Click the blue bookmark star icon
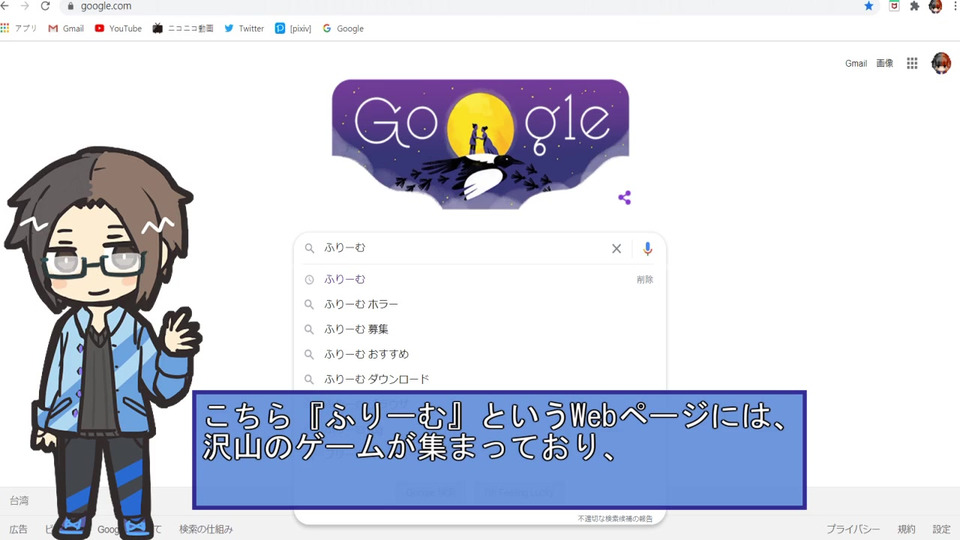This screenshot has width=960, height=540. tap(868, 6)
